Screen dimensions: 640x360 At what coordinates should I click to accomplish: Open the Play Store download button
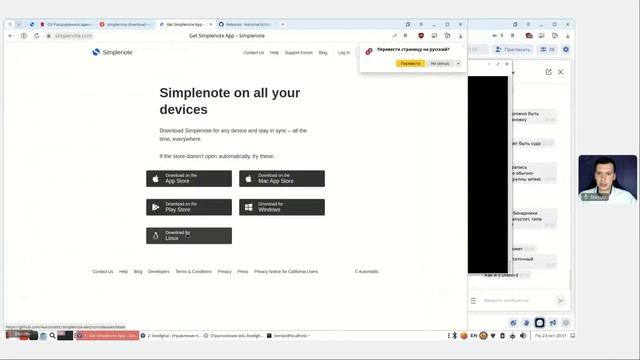[189, 207]
